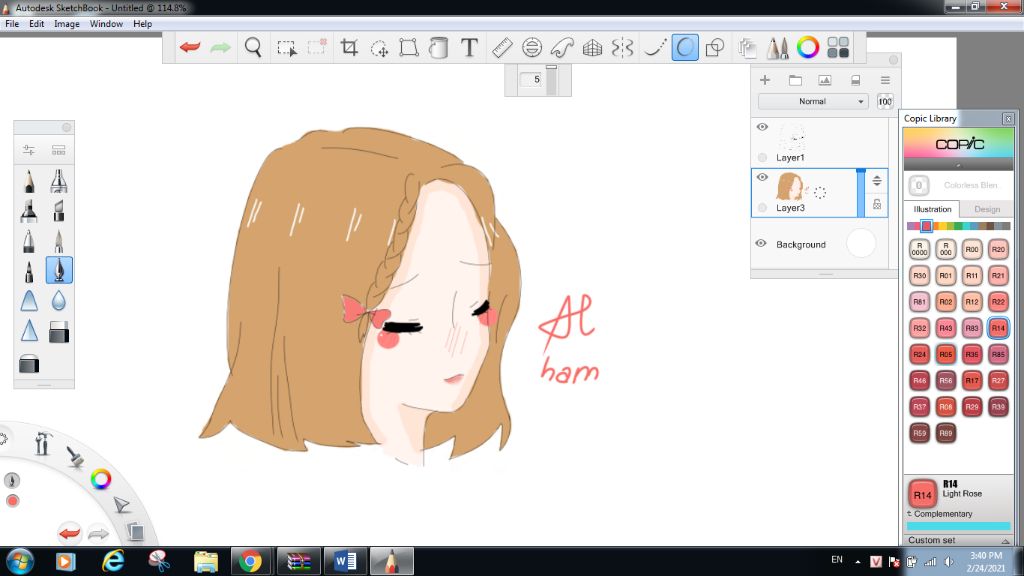Select the Airbrush in brush palette
The image size is (1024, 576).
click(59, 181)
